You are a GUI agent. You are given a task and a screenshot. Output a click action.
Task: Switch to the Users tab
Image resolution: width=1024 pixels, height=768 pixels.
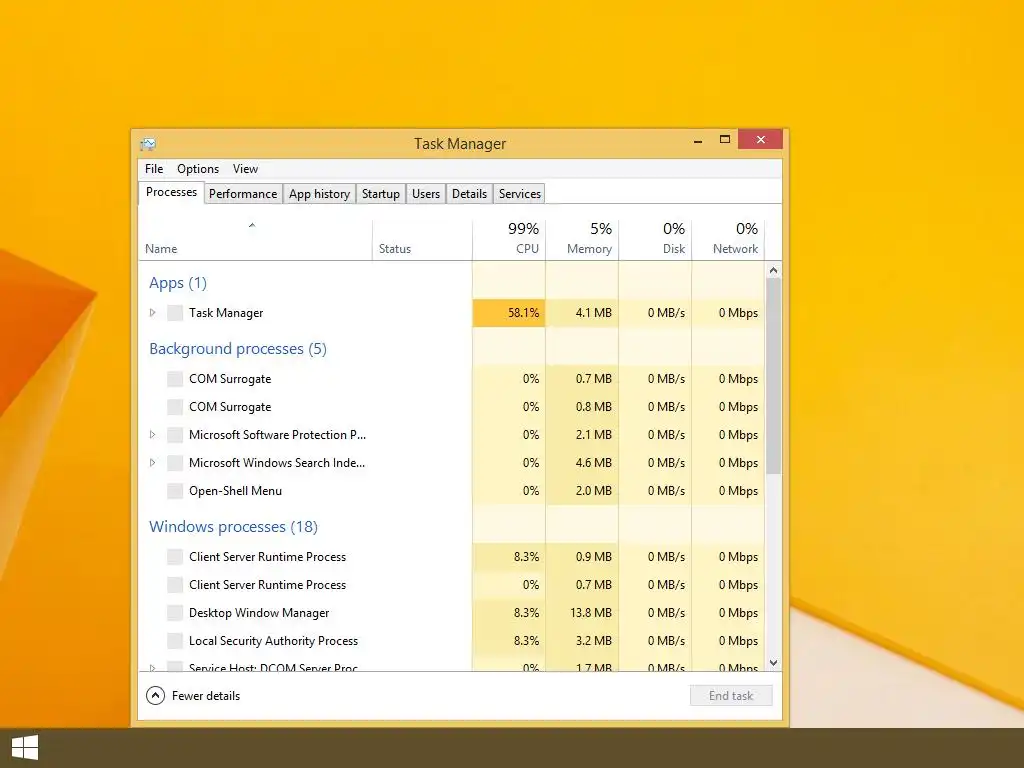click(x=426, y=194)
